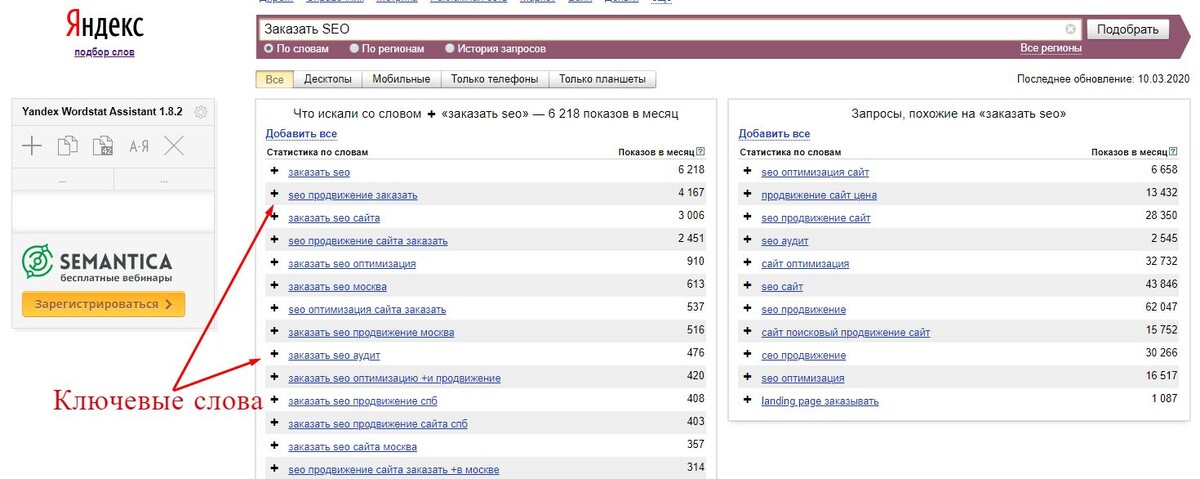Open the 'seo сайт' link

(x=782, y=287)
